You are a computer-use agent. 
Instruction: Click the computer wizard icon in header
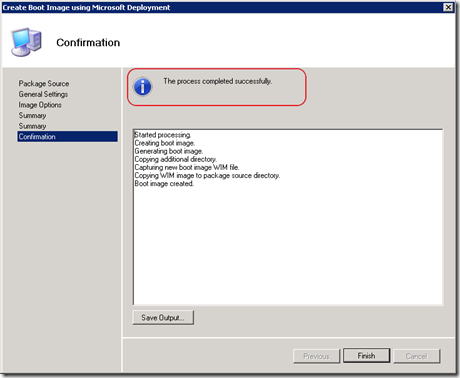tap(26, 42)
